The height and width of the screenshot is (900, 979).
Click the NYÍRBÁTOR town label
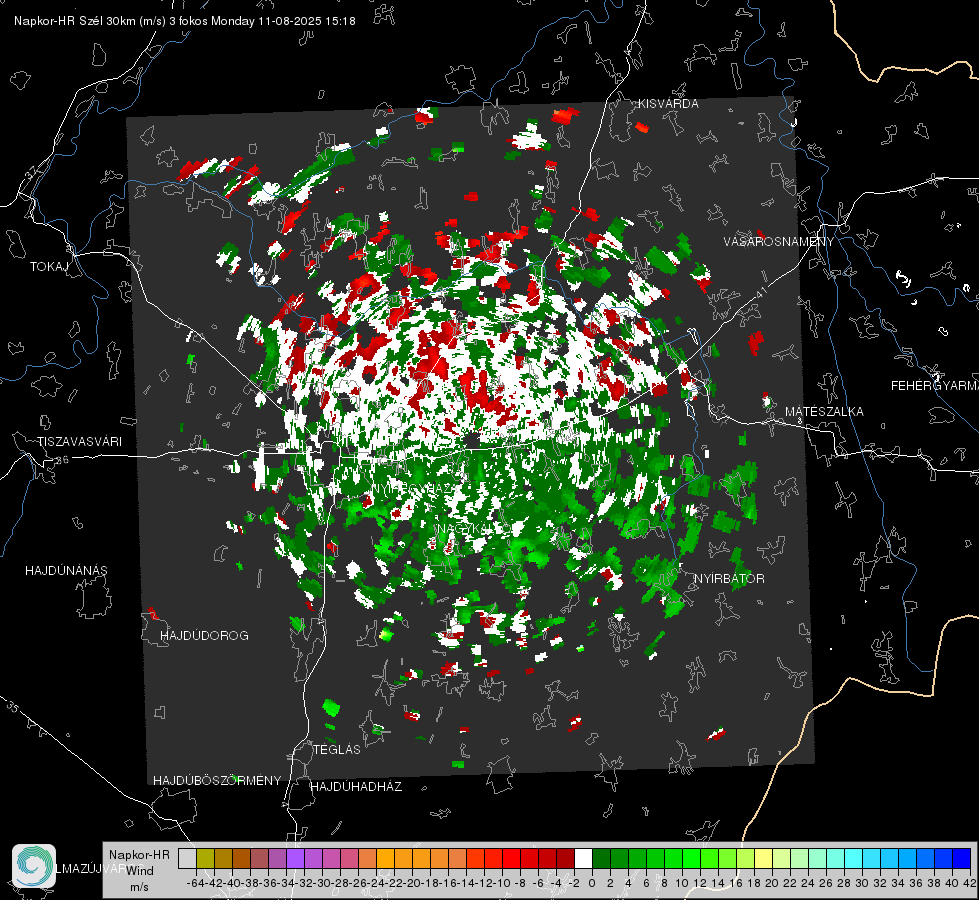tap(729, 579)
